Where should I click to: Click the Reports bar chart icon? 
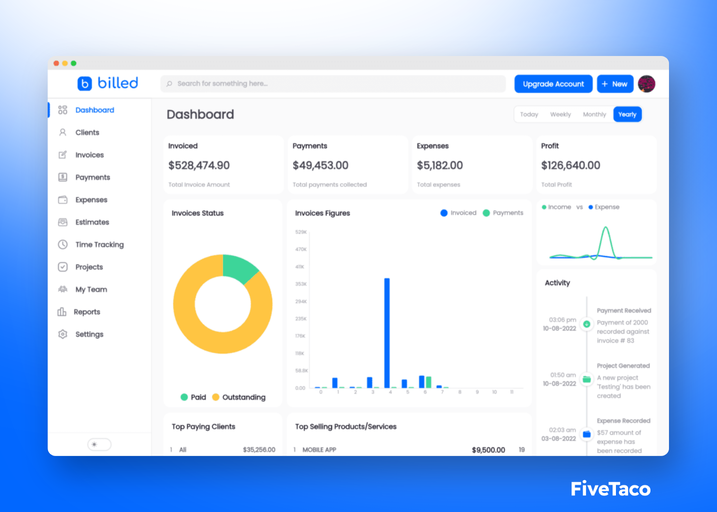[x=62, y=311]
